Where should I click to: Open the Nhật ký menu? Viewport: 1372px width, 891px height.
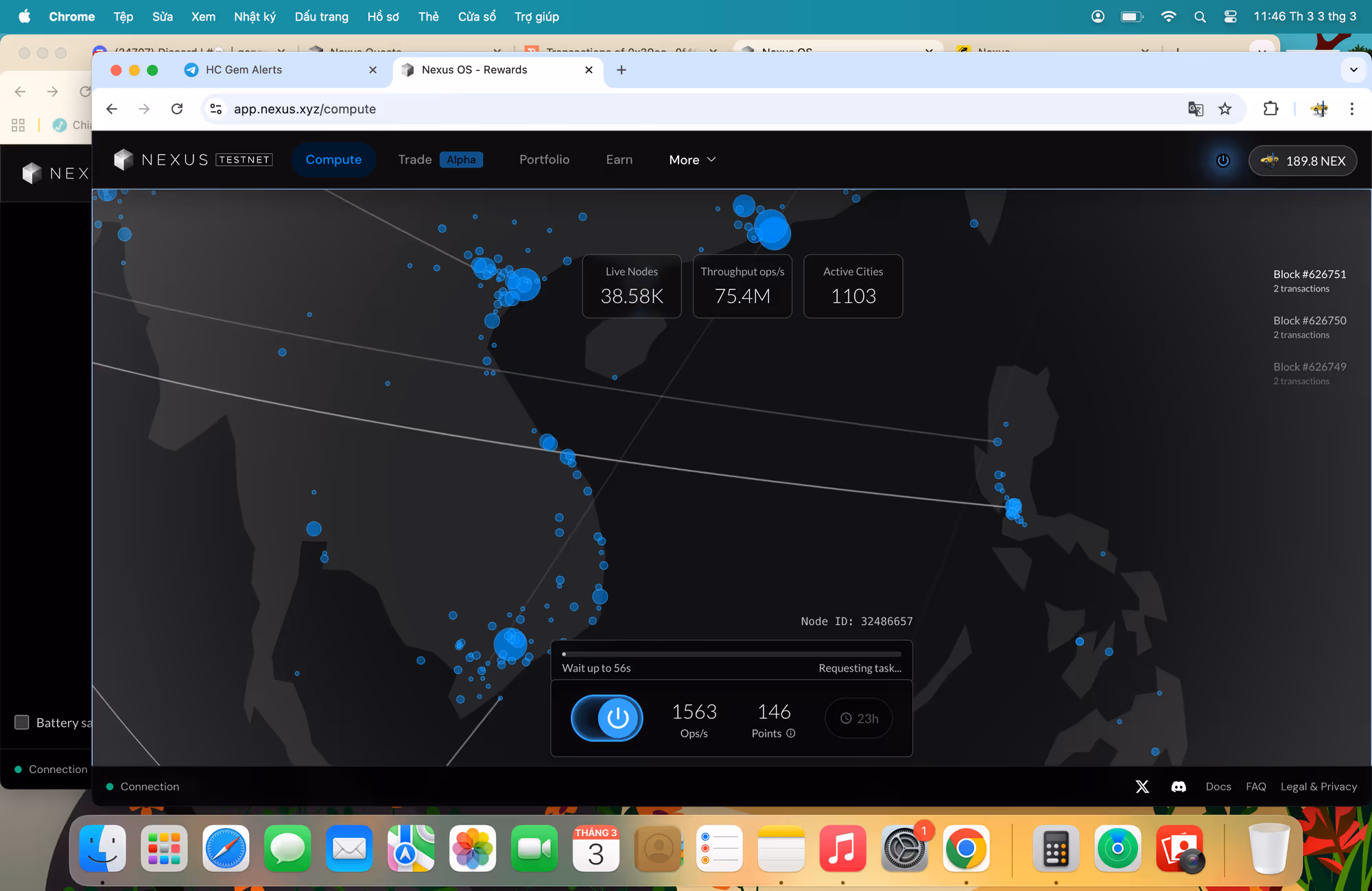pyautogui.click(x=255, y=16)
